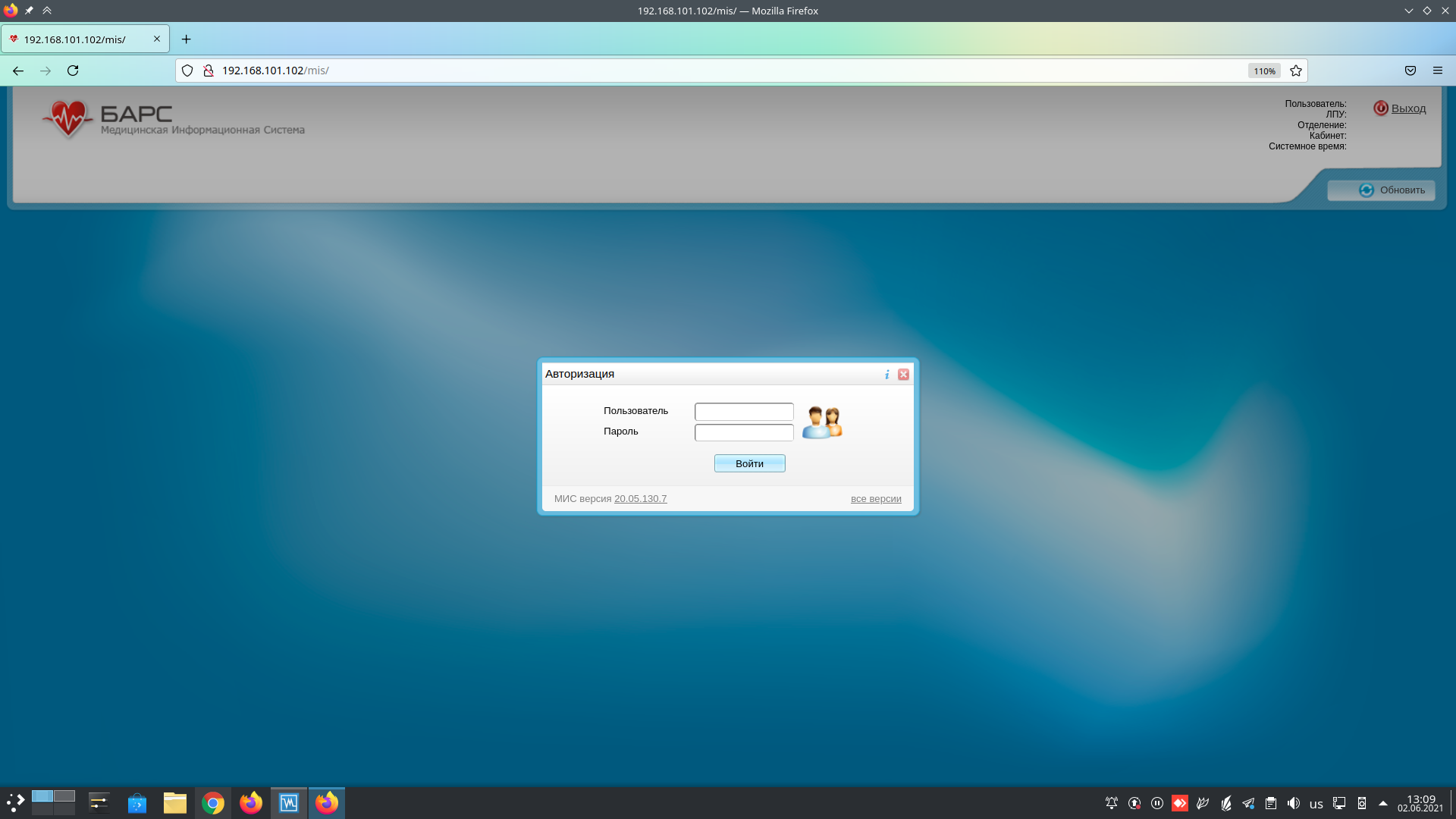Viewport: 1456px width, 819px height.
Task: Launch Google Chrome from taskbar
Action: (213, 803)
